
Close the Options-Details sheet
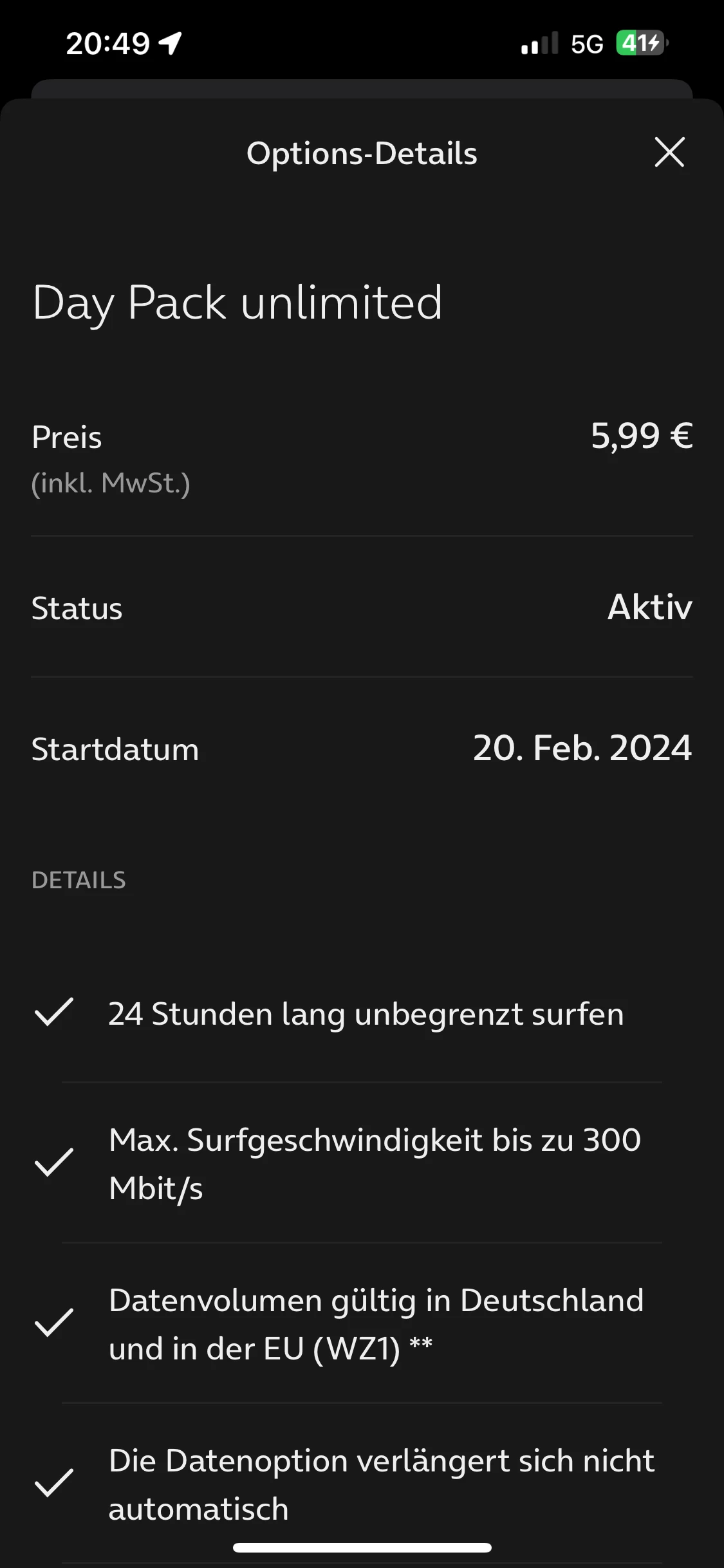click(x=669, y=153)
